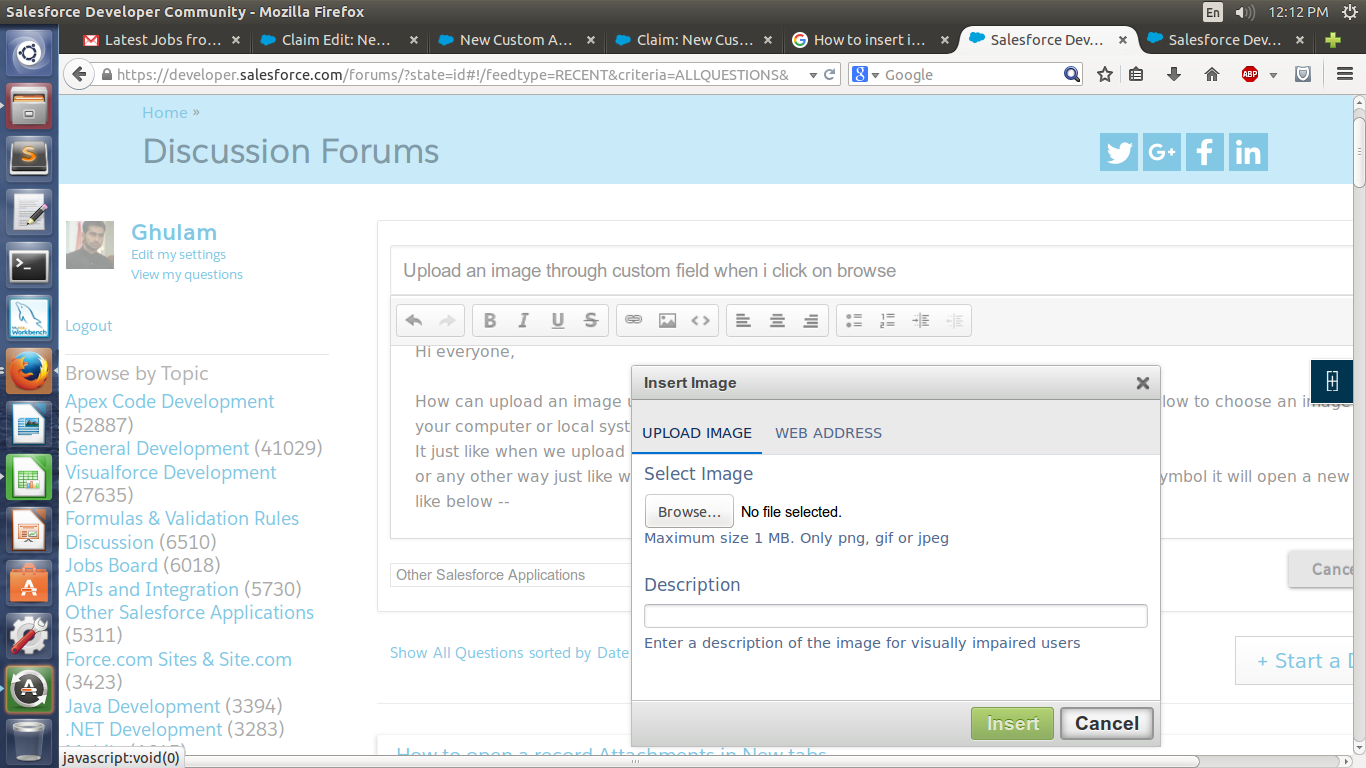Click the Adblock Plus ABP icon
This screenshot has height=768, width=1366.
pos(1250,75)
